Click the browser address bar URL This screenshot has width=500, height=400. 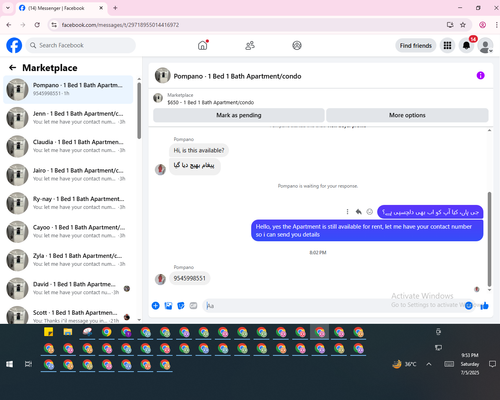point(120,25)
